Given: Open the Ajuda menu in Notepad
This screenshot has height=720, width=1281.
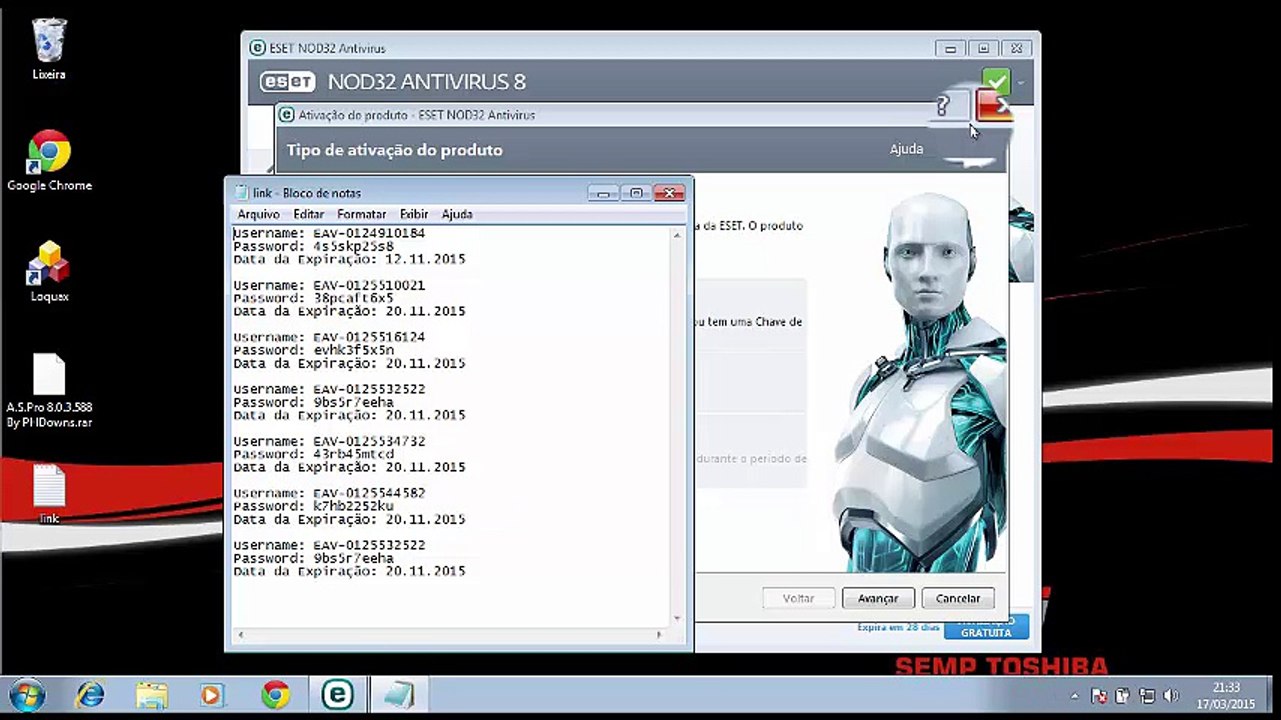Looking at the screenshot, I should (x=457, y=214).
